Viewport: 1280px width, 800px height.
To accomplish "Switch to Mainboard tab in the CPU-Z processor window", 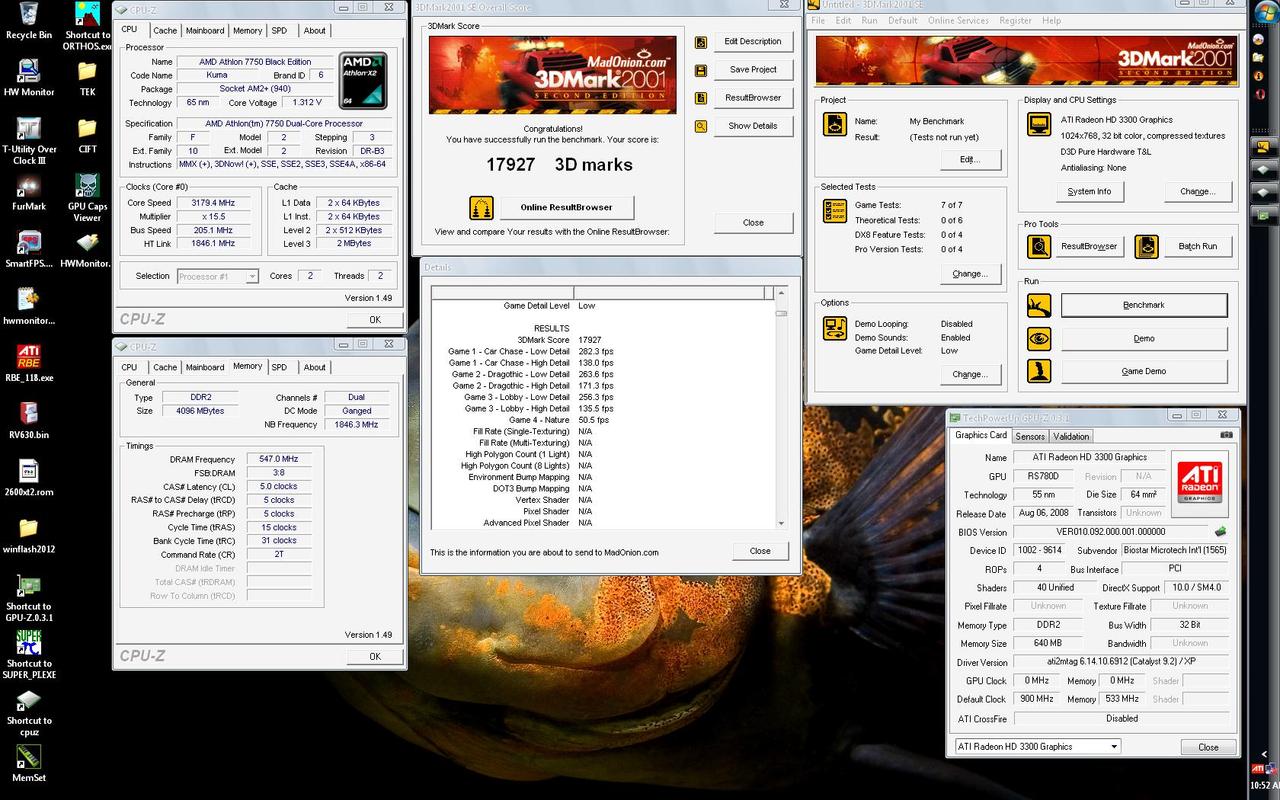I will click(x=205, y=31).
